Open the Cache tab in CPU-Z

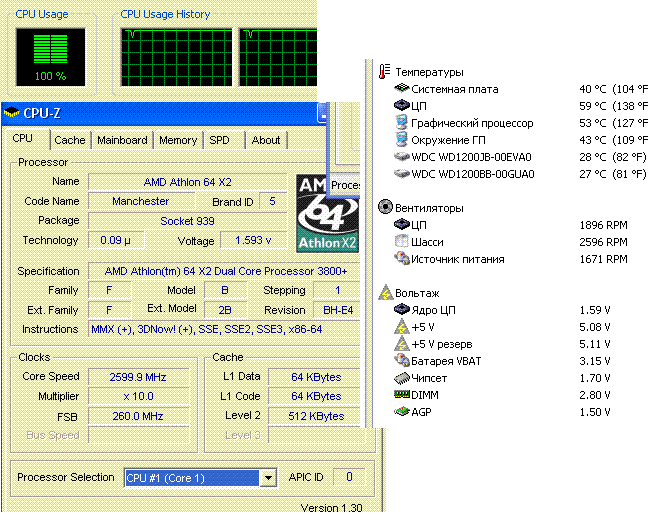click(x=70, y=140)
